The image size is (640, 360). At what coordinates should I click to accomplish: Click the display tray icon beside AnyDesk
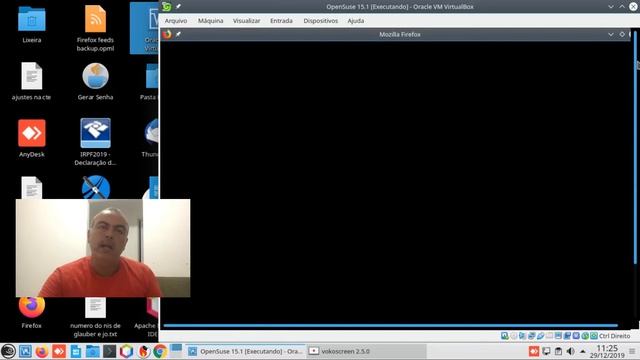(x=546, y=351)
